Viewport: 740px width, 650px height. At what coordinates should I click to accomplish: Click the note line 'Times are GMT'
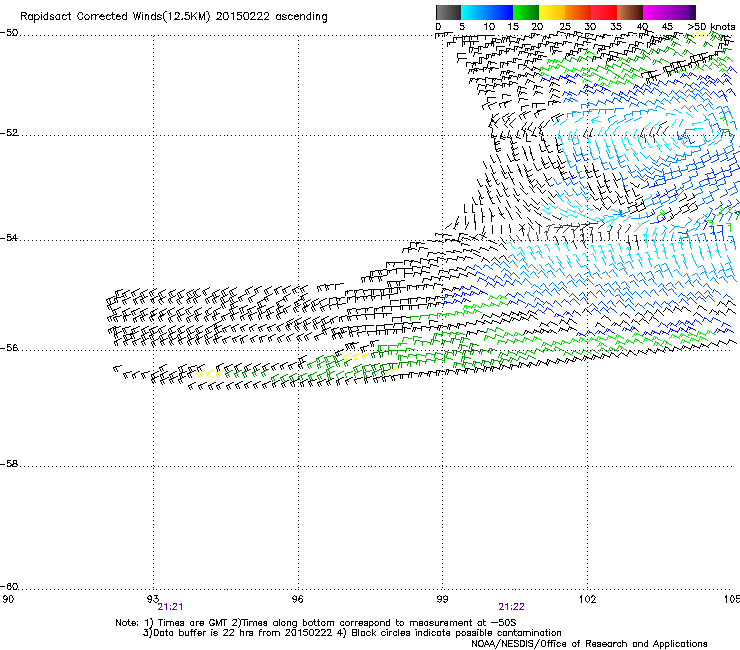tap(192, 623)
